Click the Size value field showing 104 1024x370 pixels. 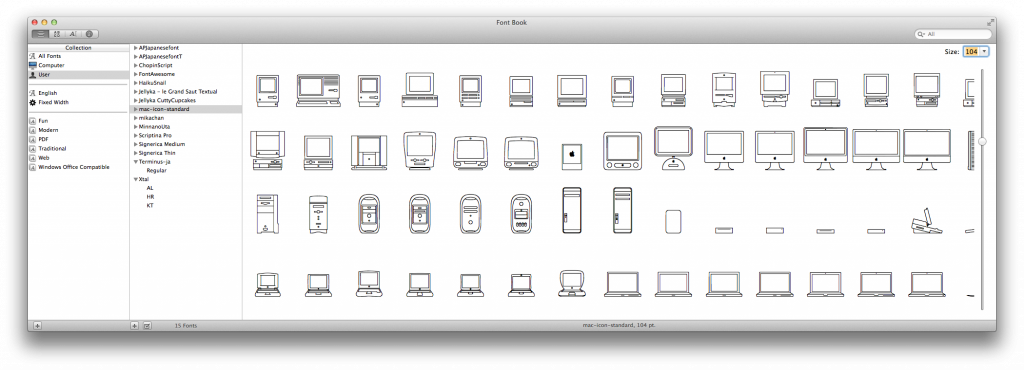(971, 52)
